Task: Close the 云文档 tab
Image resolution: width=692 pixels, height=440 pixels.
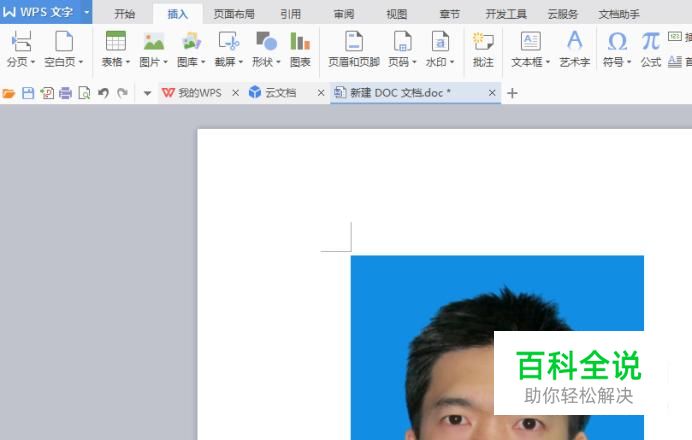Action: [321, 93]
